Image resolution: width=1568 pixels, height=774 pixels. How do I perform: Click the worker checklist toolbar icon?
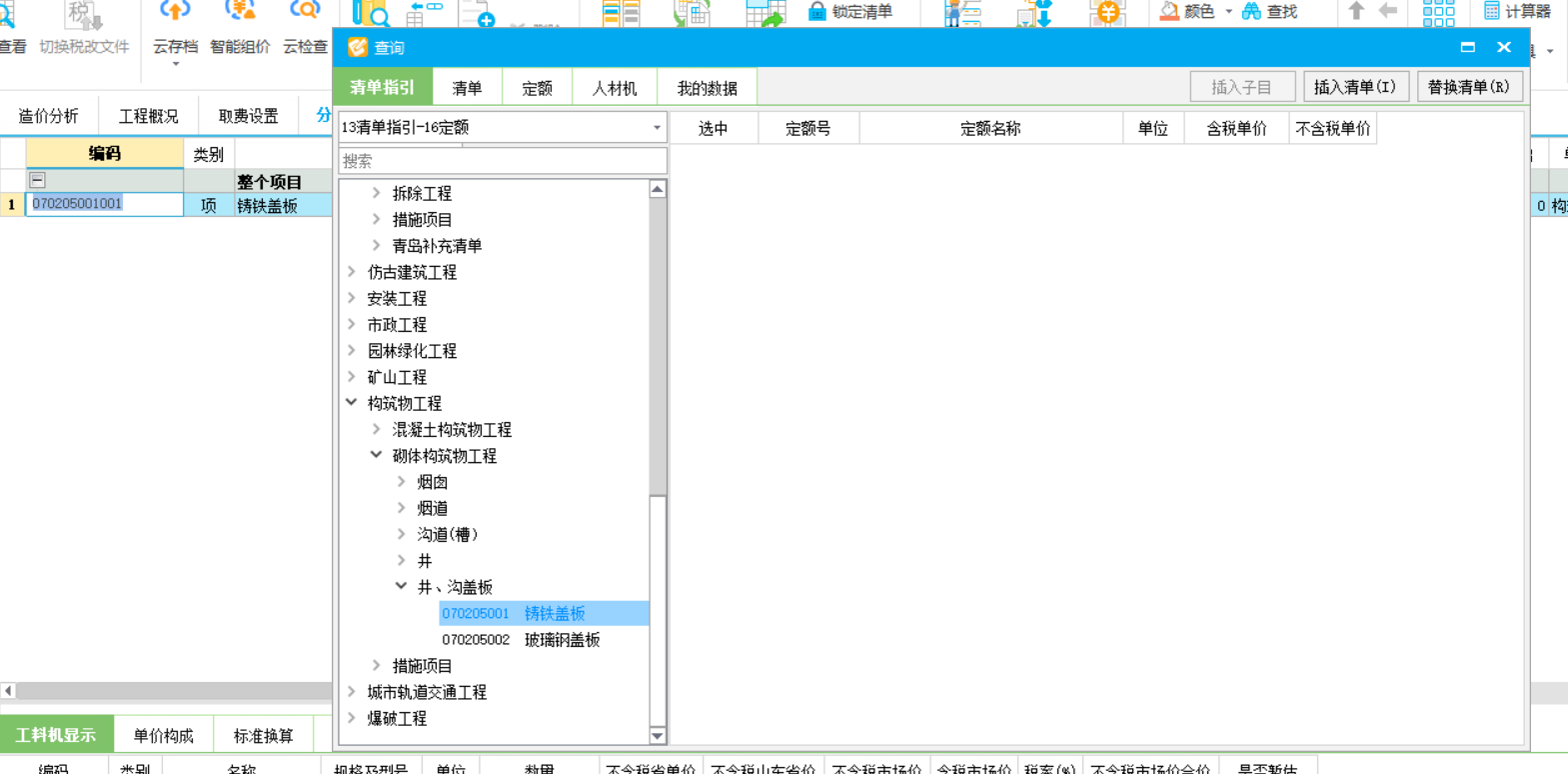(963, 13)
